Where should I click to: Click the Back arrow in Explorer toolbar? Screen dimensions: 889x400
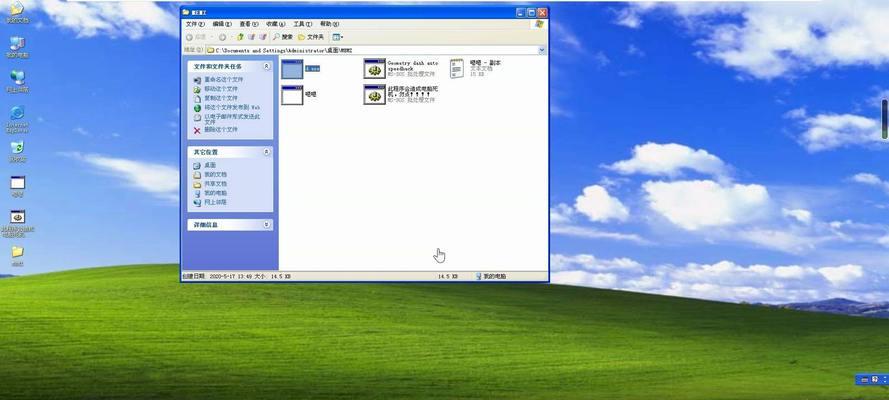coord(189,37)
